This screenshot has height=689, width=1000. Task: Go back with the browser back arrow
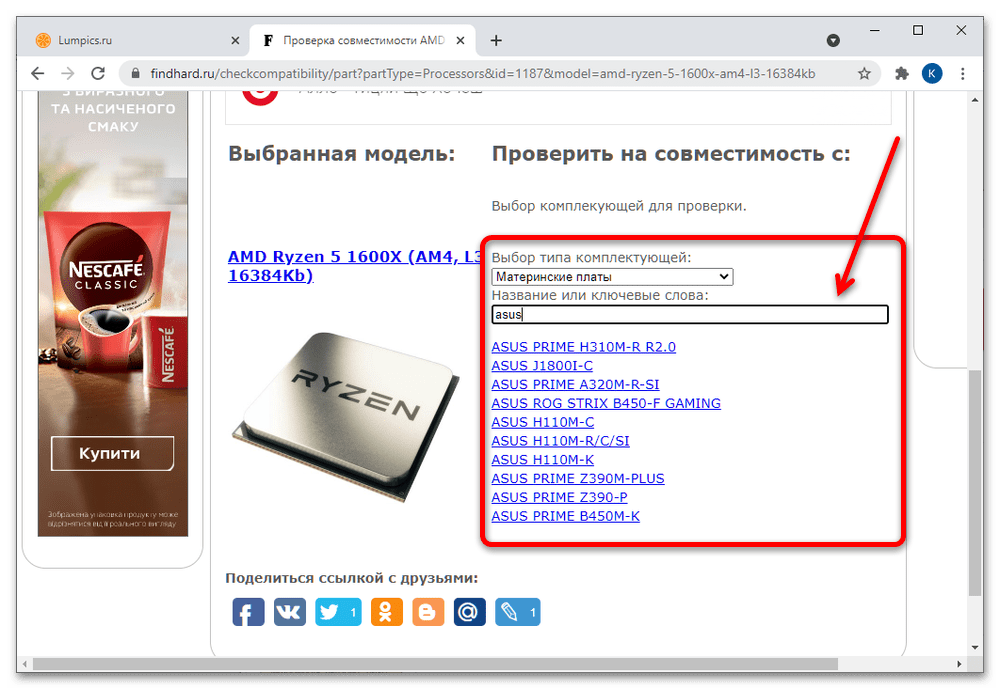pos(38,73)
